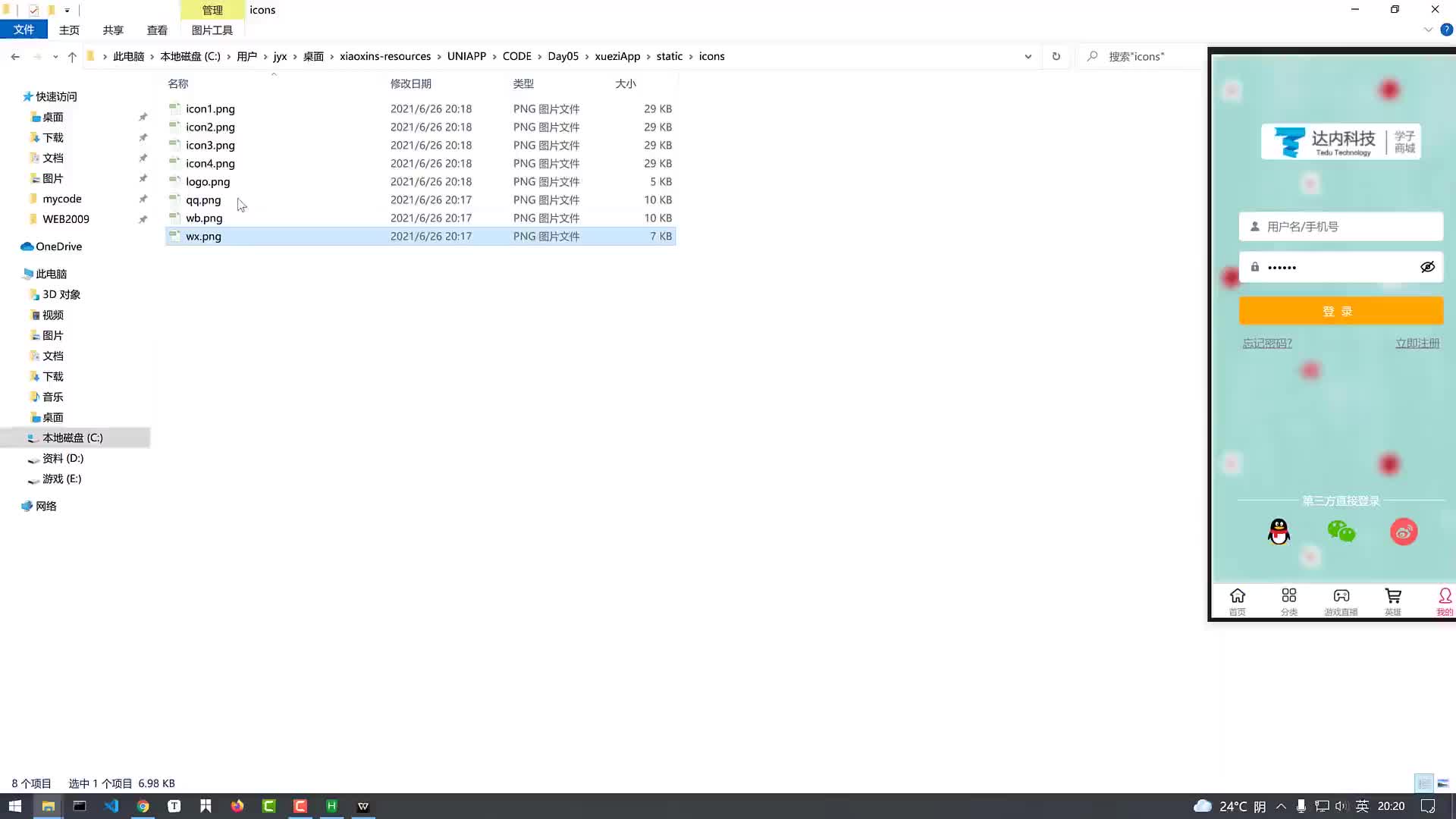Click the 图片工具 ribbon tab

pos(212,29)
